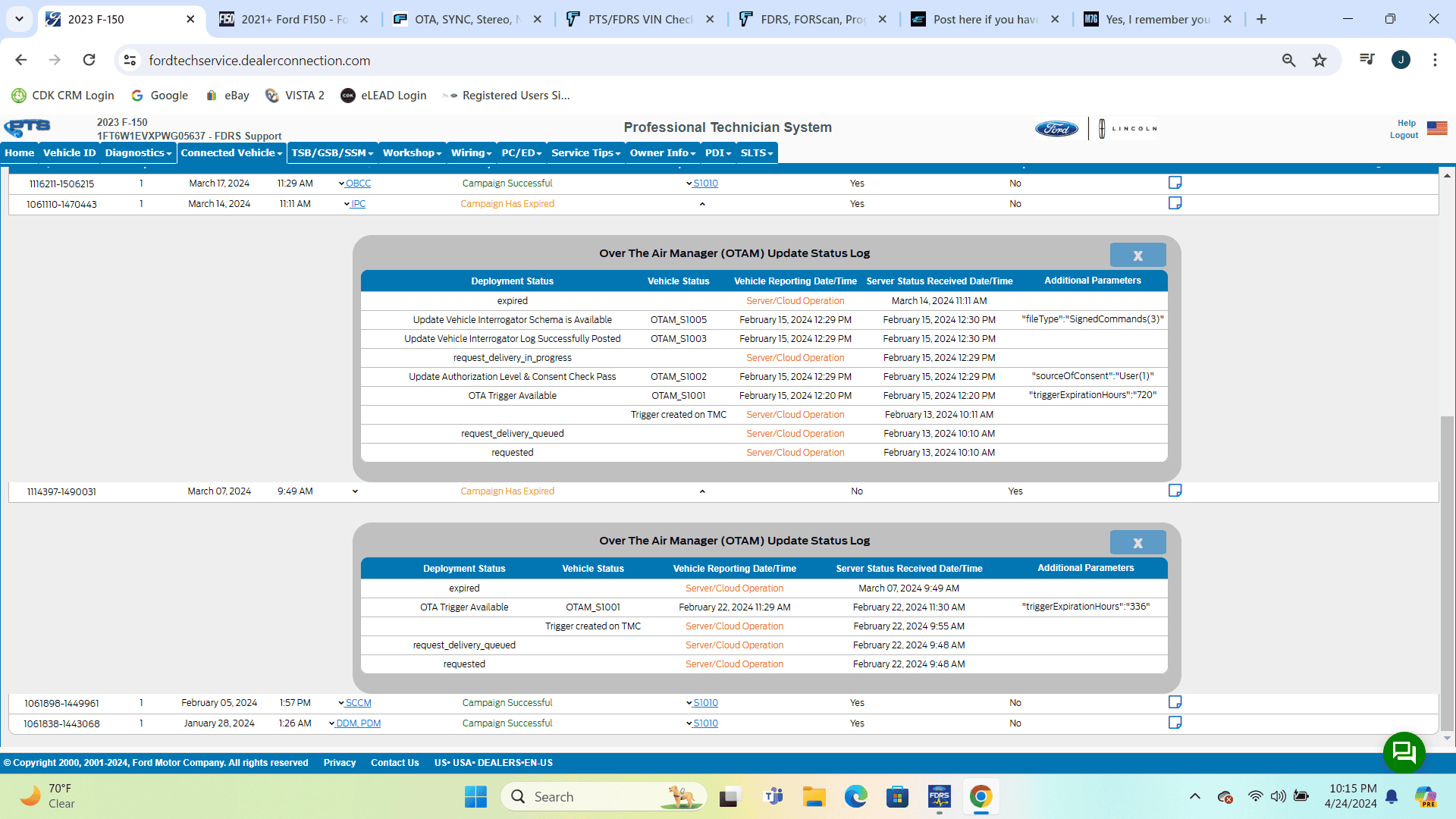Click the OBCC module link
Screen dimensions: 1456x819
tap(358, 184)
